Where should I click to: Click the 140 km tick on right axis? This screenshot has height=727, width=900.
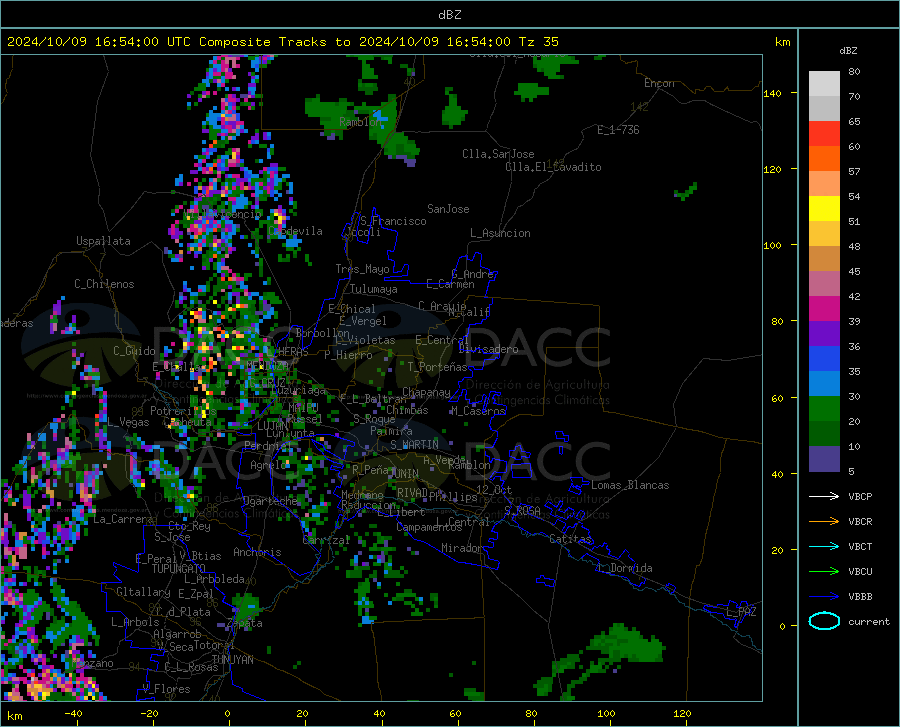[x=773, y=94]
